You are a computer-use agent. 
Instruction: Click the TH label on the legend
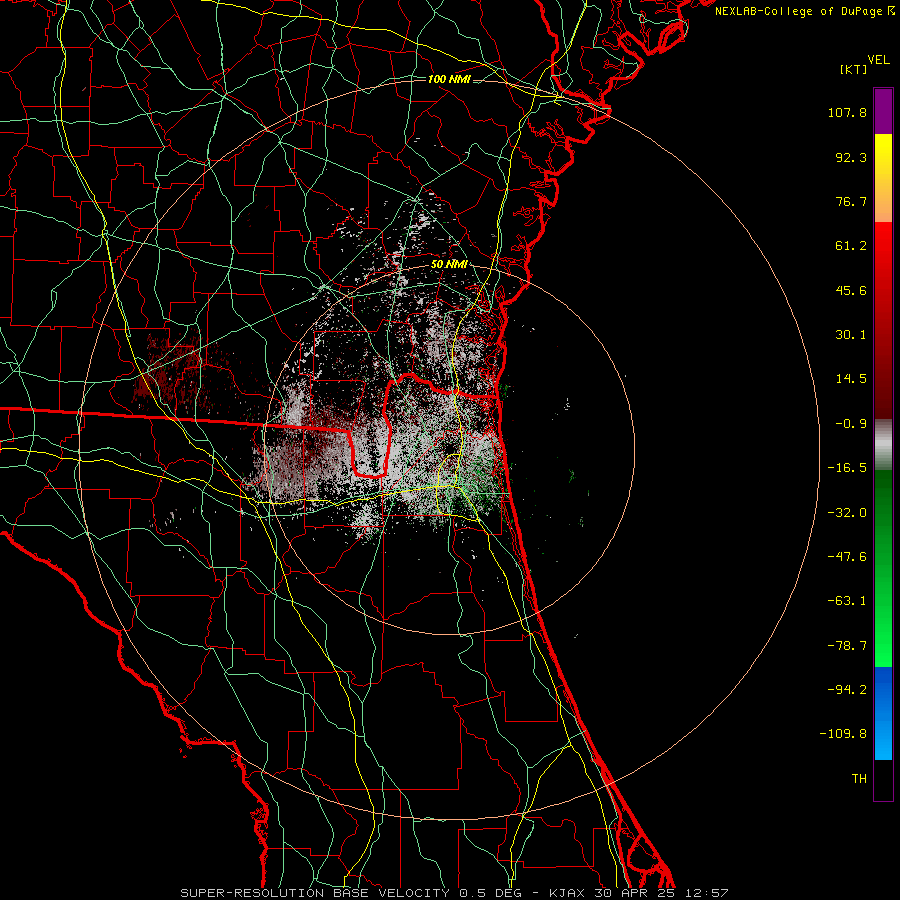[x=859, y=779]
